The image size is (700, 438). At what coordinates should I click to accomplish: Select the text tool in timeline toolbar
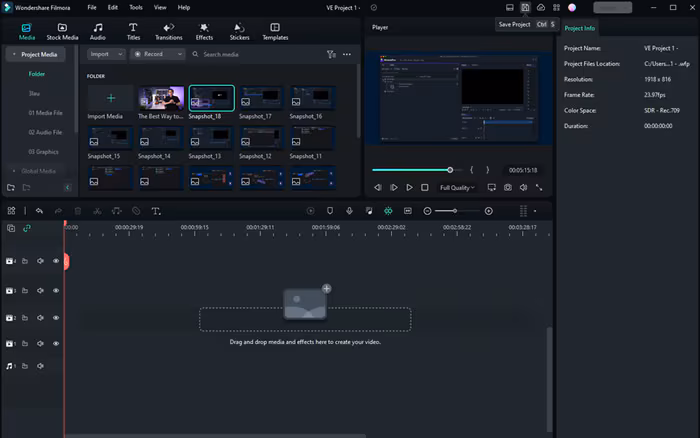click(x=156, y=211)
